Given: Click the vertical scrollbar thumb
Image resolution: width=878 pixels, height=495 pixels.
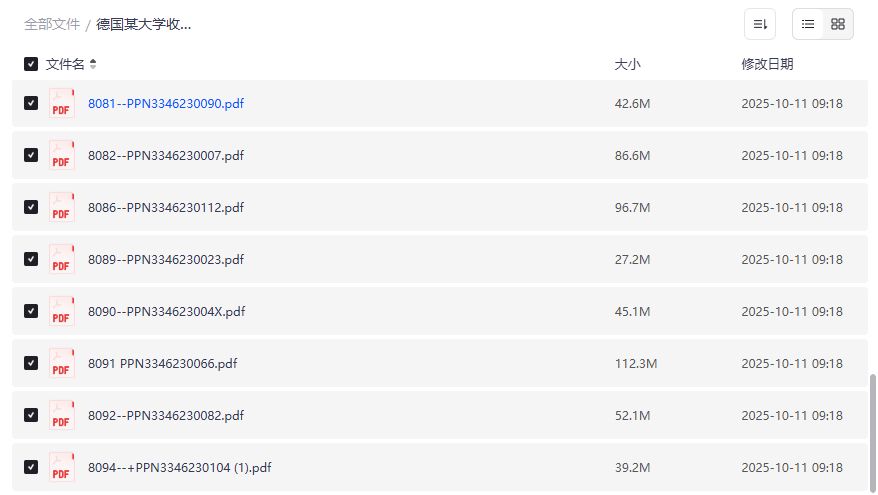Looking at the screenshot, I should click(x=872, y=432).
